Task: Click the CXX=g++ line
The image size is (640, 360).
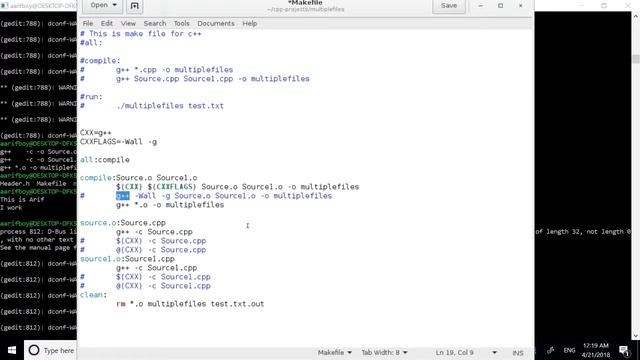Action: [96, 133]
